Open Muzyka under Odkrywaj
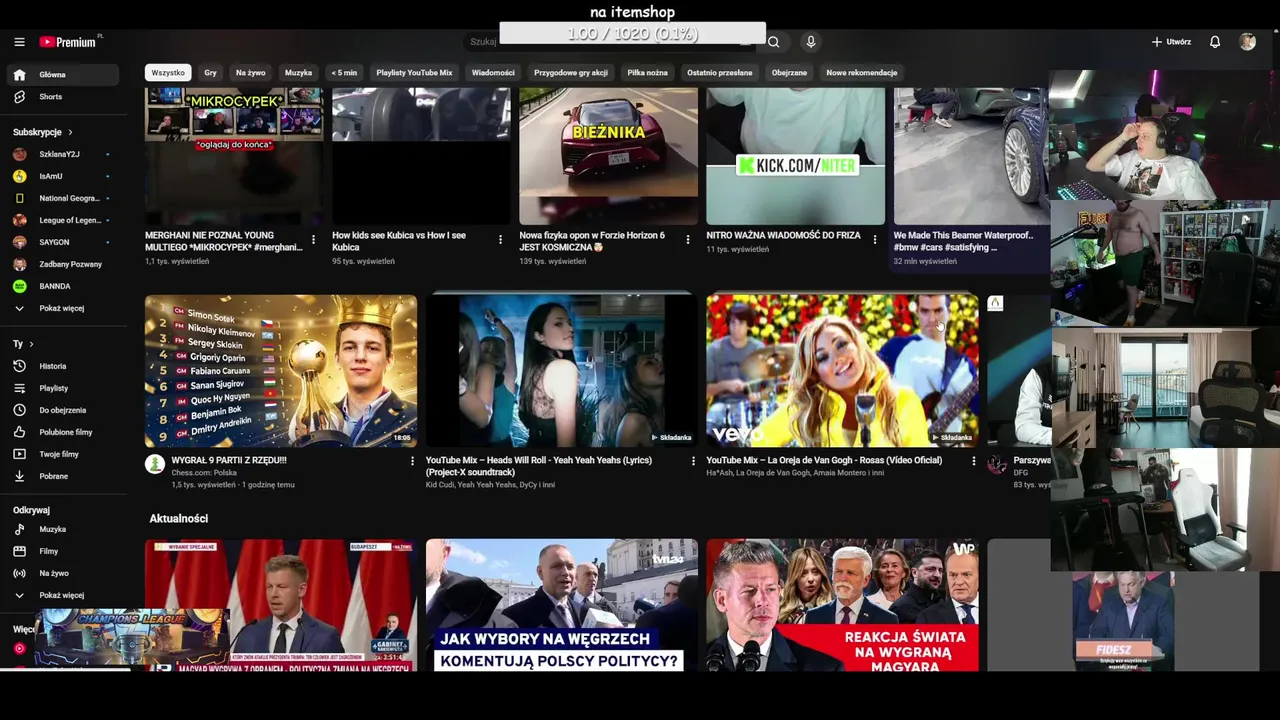Image resolution: width=1280 pixels, height=720 pixels. pos(62,529)
